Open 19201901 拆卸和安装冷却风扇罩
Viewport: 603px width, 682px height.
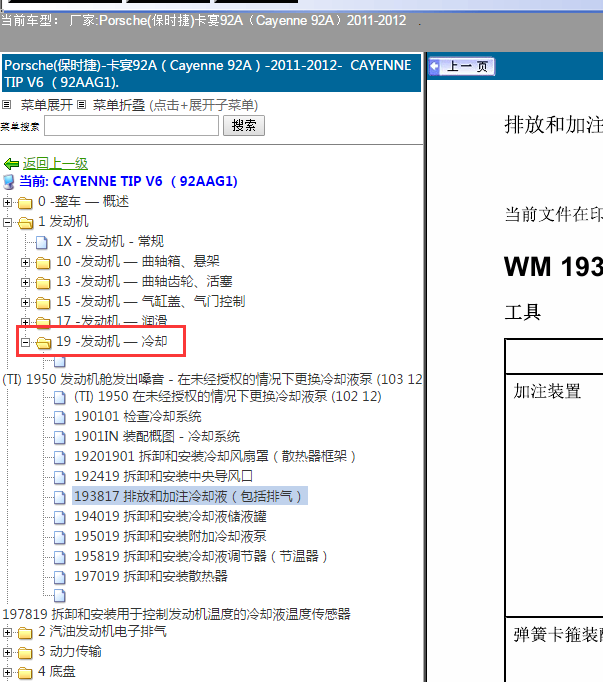click(x=215, y=457)
